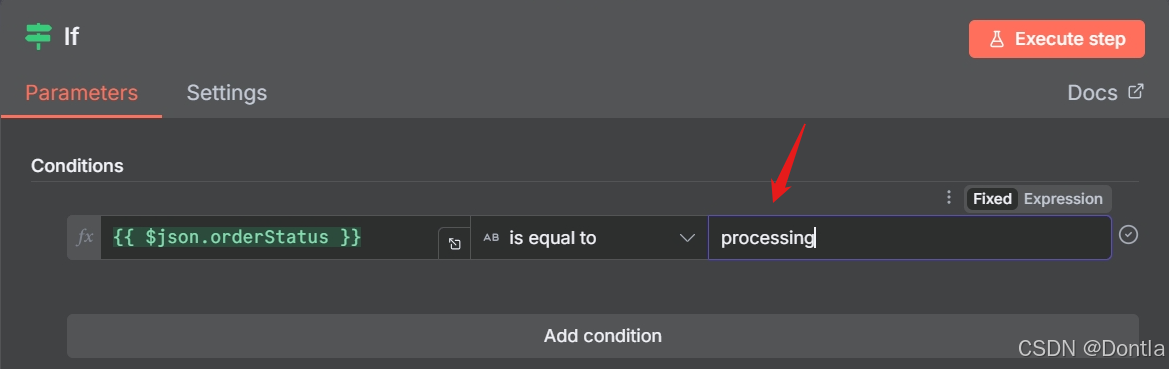Click the $json.orderStatus expression field
The image size is (1169, 369).
269,238
